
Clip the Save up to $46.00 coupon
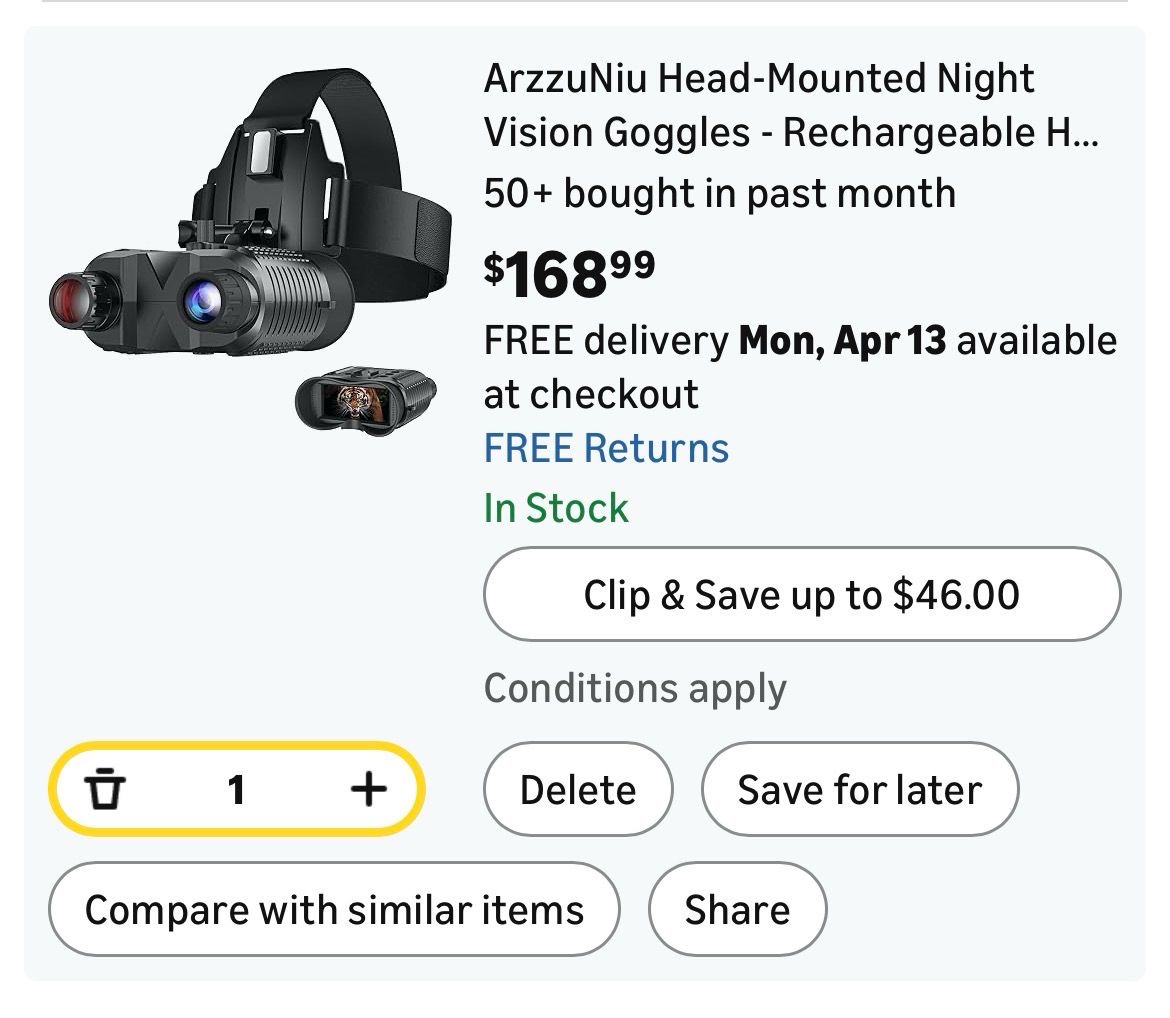[x=801, y=595]
